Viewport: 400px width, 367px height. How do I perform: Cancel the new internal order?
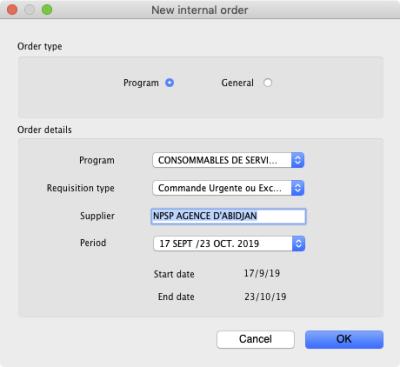[256, 339]
